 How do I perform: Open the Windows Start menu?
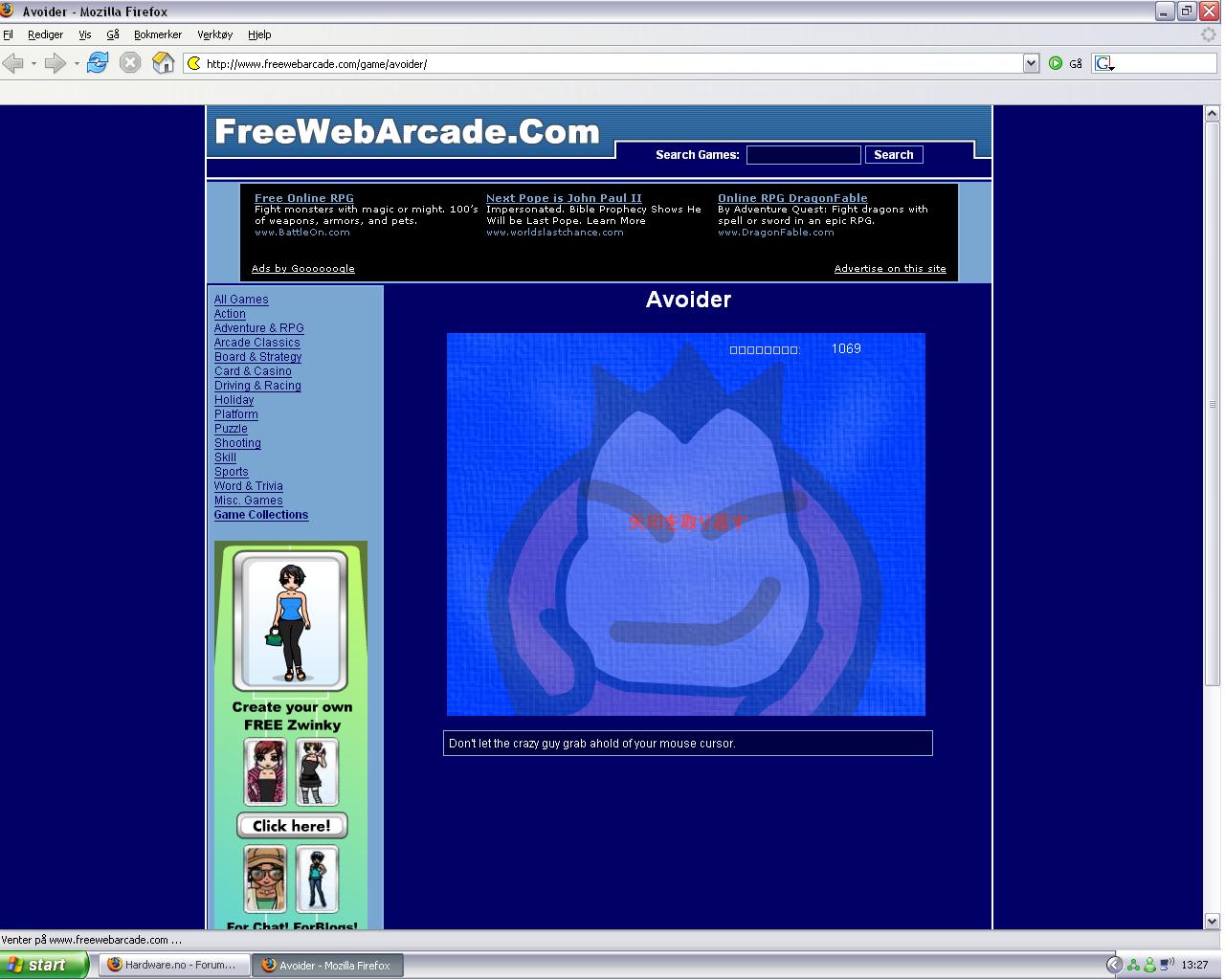44,965
